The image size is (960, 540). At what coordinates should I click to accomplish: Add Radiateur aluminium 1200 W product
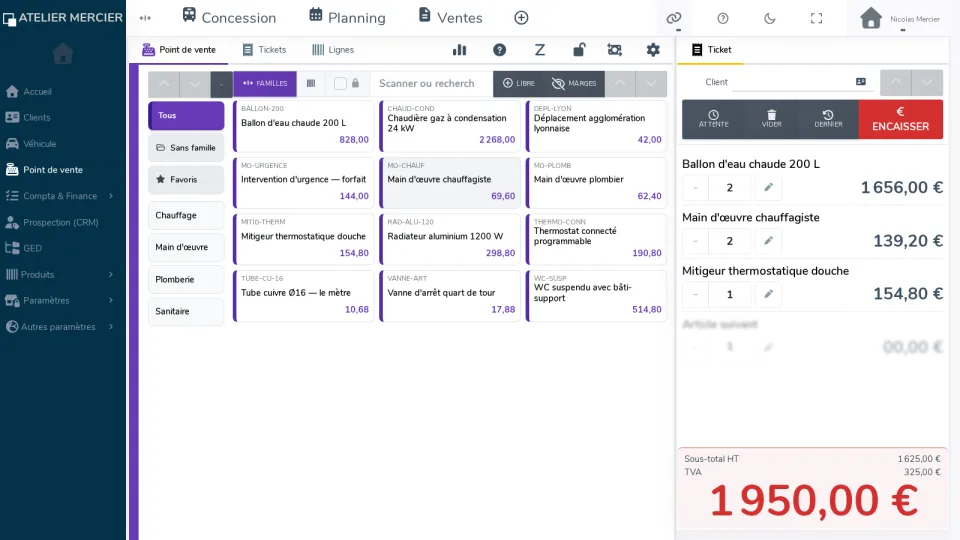tap(450, 239)
